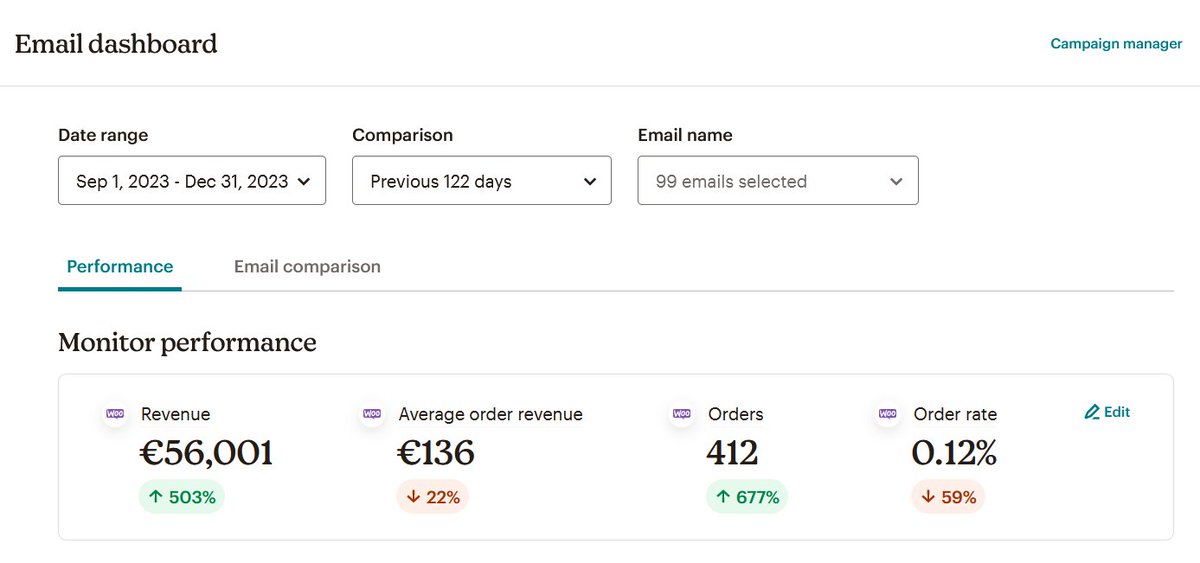This screenshot has width=1200, height=563.
Task: Expand the Comparison period dropdown
Action: pos(482,181)
